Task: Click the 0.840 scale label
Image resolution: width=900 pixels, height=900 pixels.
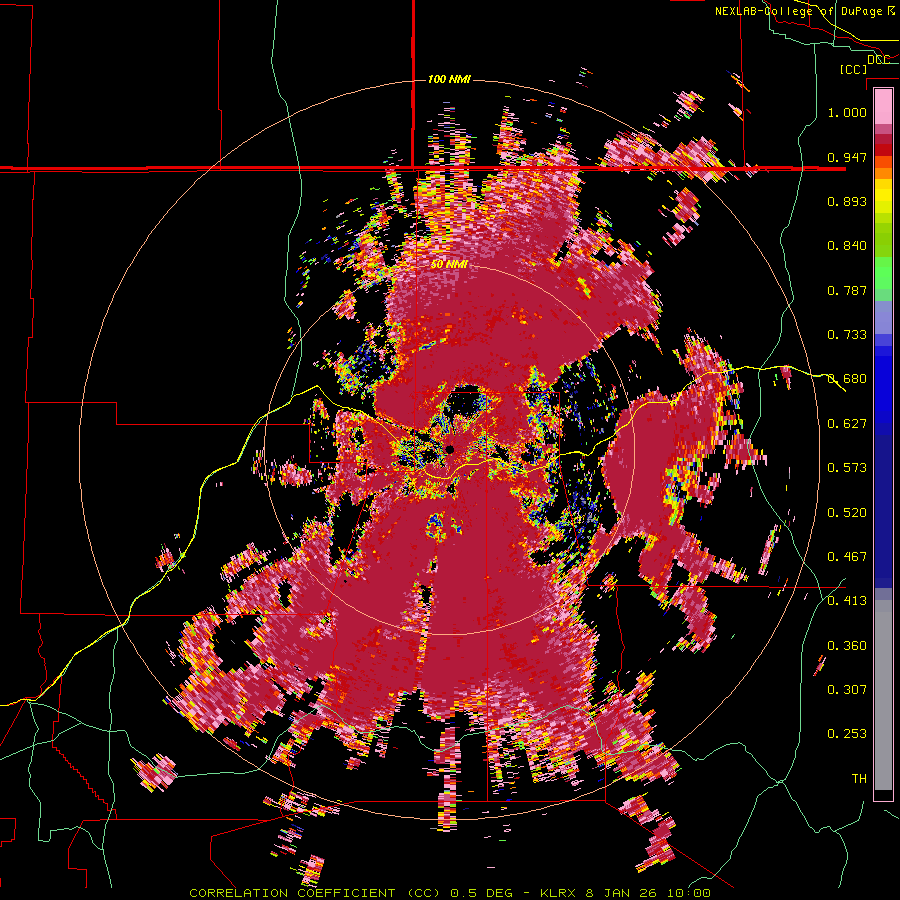Action: point(847,246)
